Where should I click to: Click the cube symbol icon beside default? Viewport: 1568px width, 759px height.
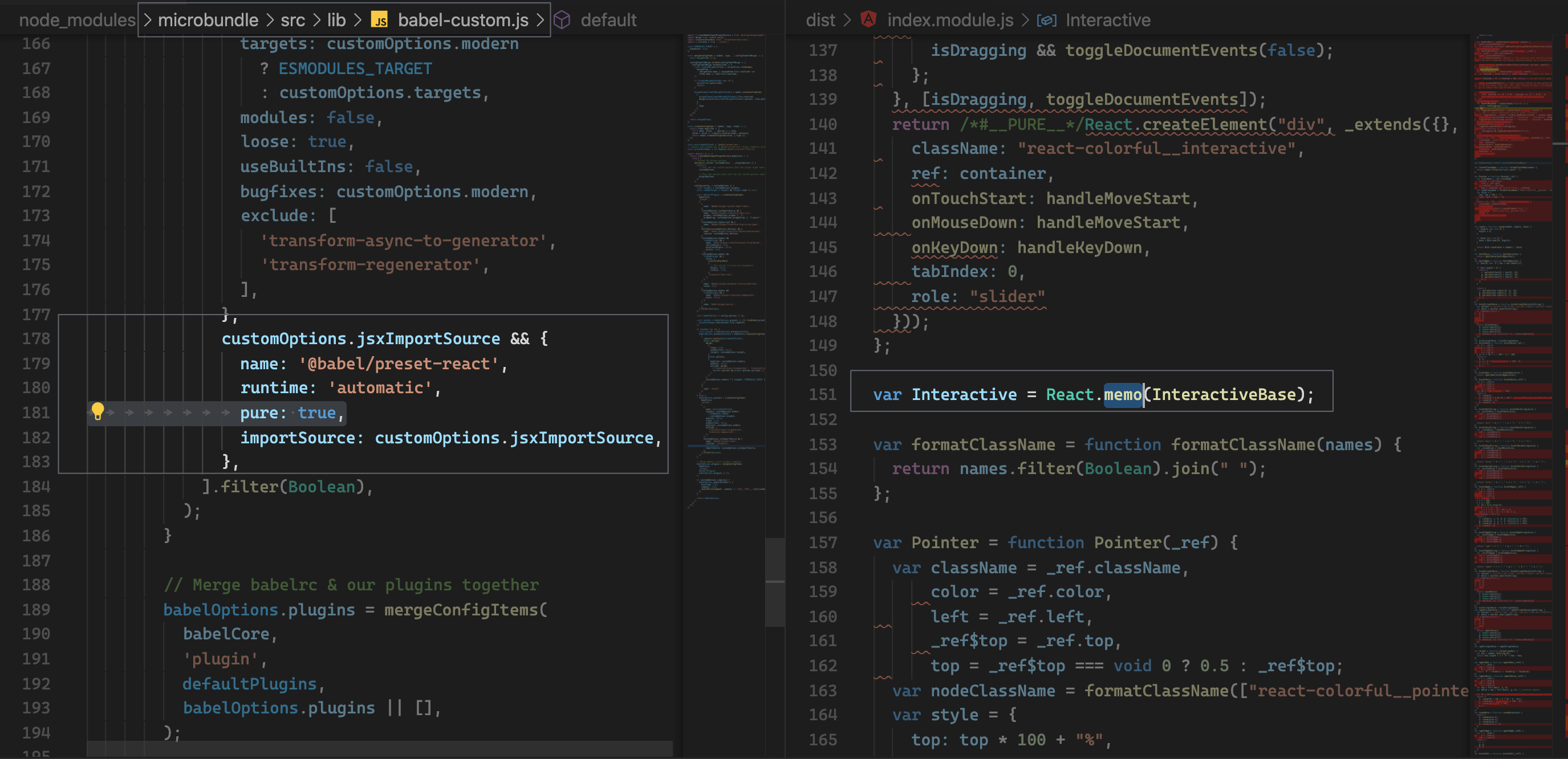coord(562,20)
